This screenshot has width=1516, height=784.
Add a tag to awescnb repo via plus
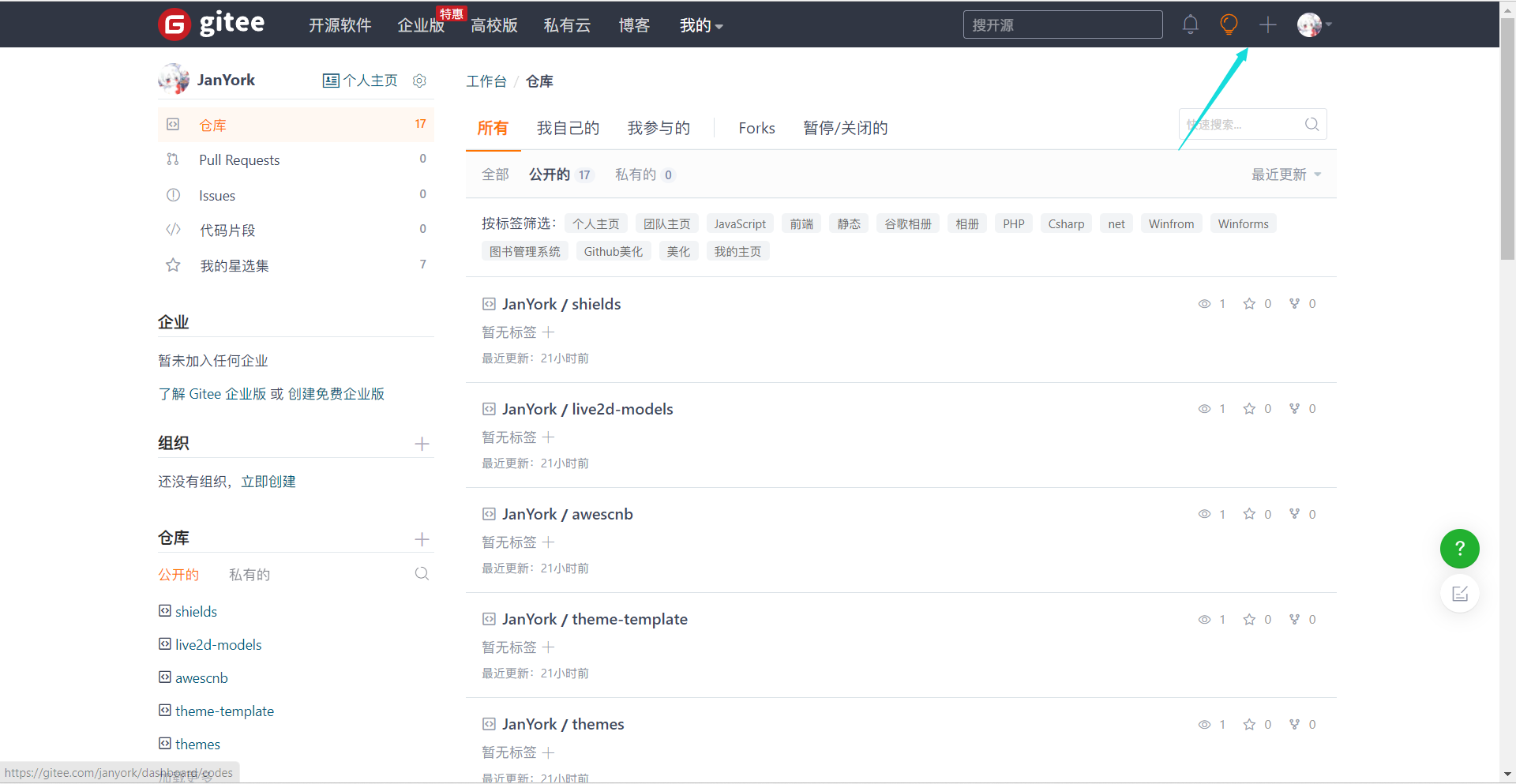click(549, 542)
